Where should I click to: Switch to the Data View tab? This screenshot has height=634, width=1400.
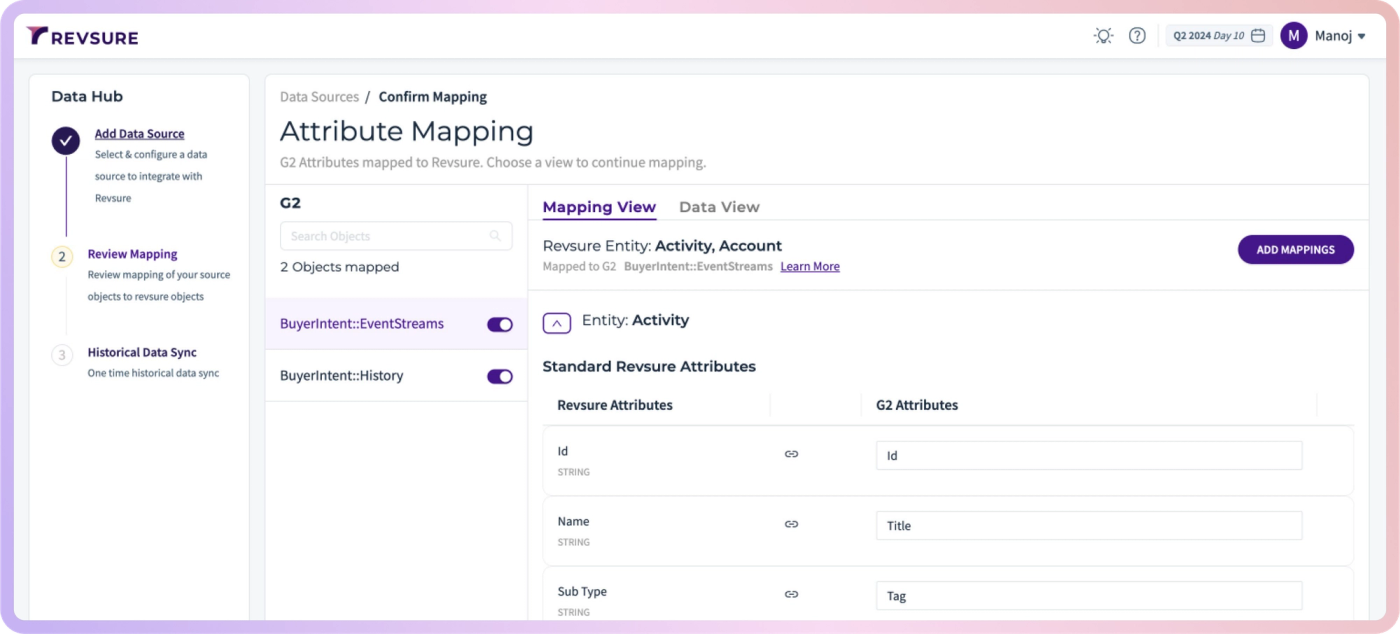(x=719, y=207)
